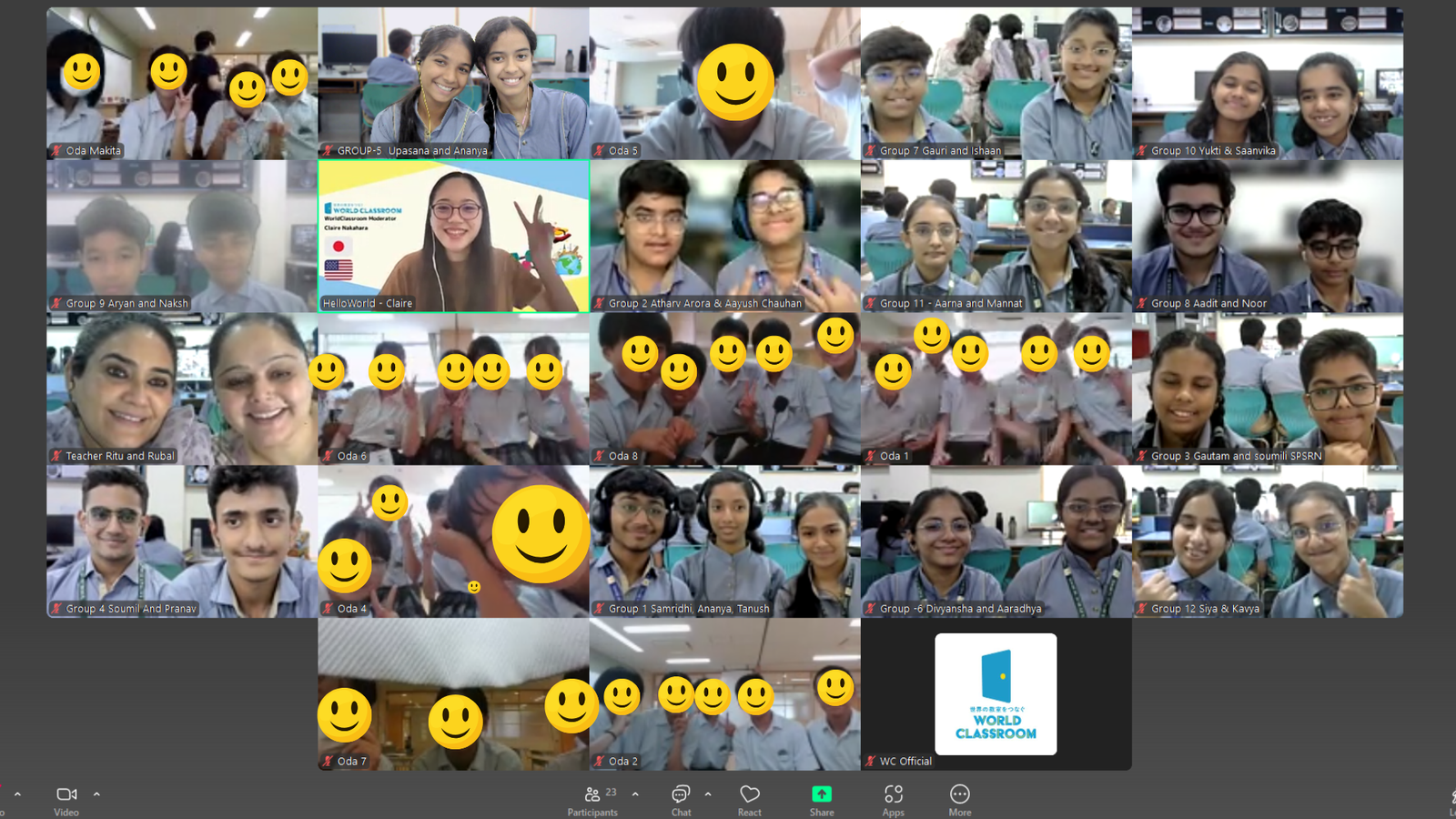This screenshot has width=1456, height=819.
Task: Click Group 4 Soumil And Pranav name label
Action: point(131,609)
